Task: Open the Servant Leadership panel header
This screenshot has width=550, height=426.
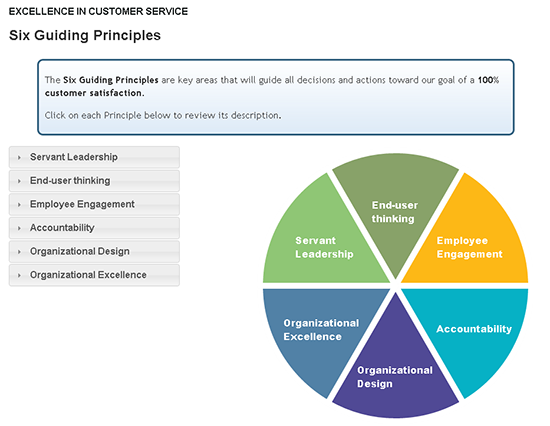Action: 94,157
